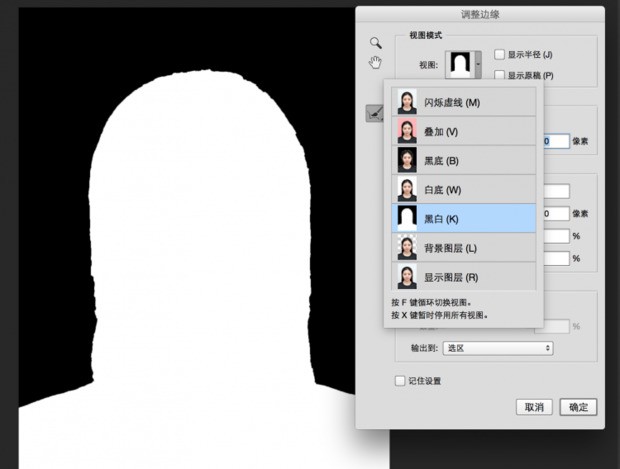Choose 显示图层 (R) view mode label

click(x=451, y=276)
